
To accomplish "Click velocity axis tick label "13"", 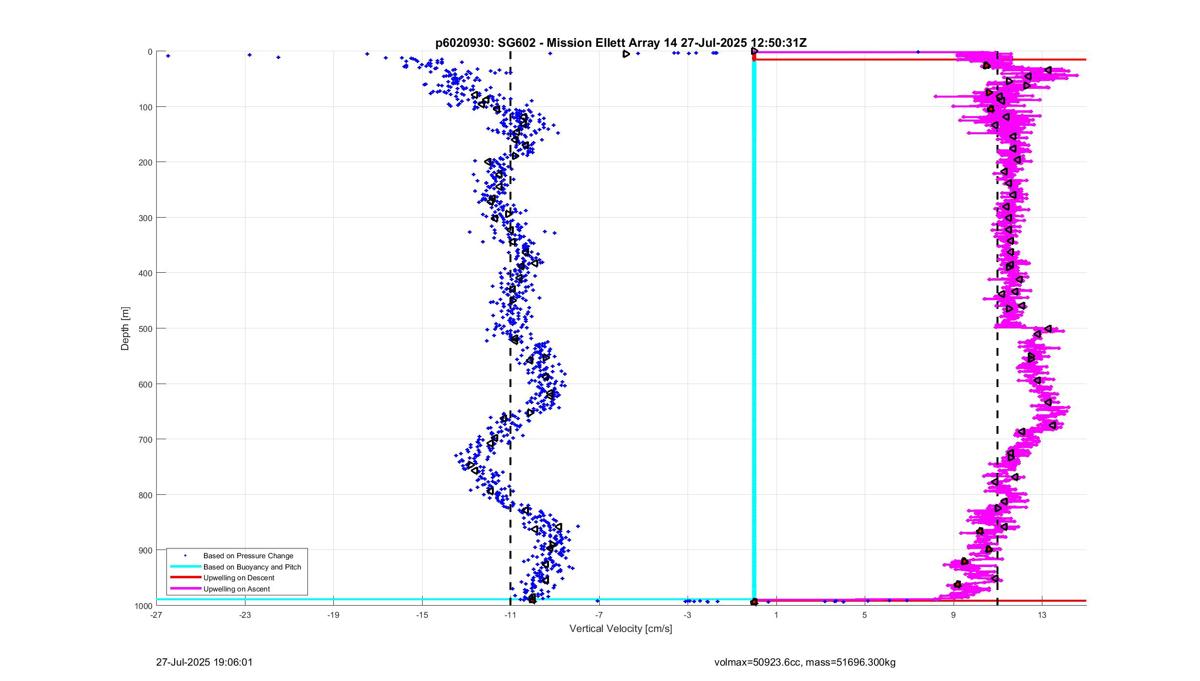I will 1042,616.
